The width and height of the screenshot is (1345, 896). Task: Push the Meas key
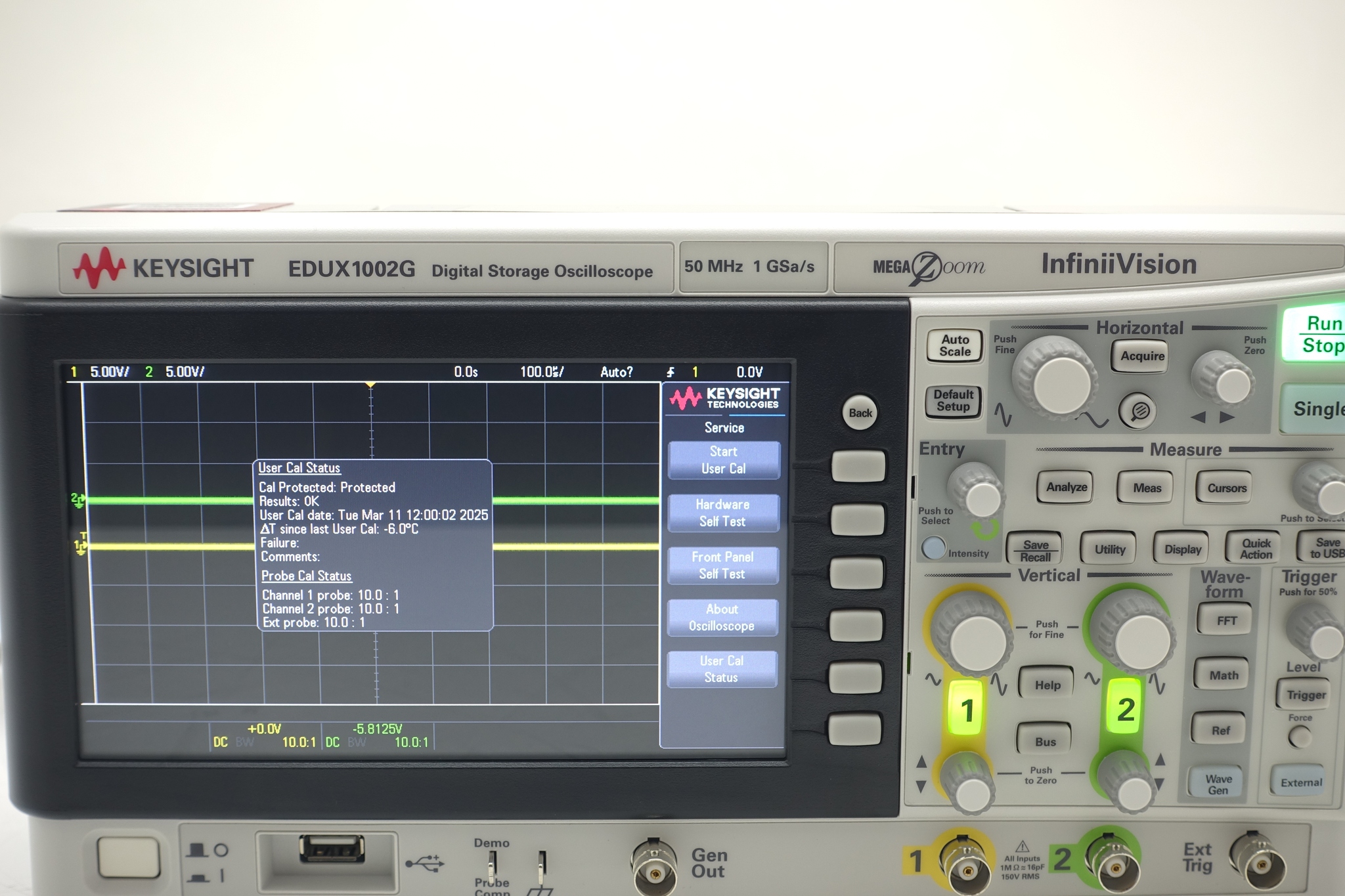point(1147,488)
